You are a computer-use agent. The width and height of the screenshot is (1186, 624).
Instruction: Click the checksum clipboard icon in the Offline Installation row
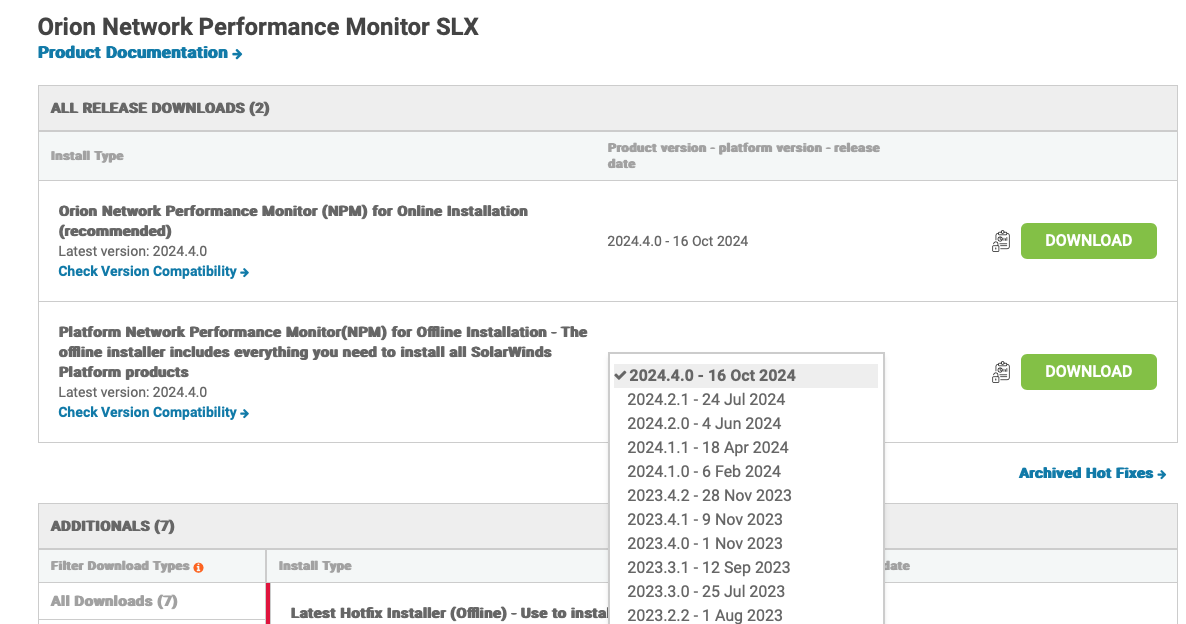pos(1000,372)
